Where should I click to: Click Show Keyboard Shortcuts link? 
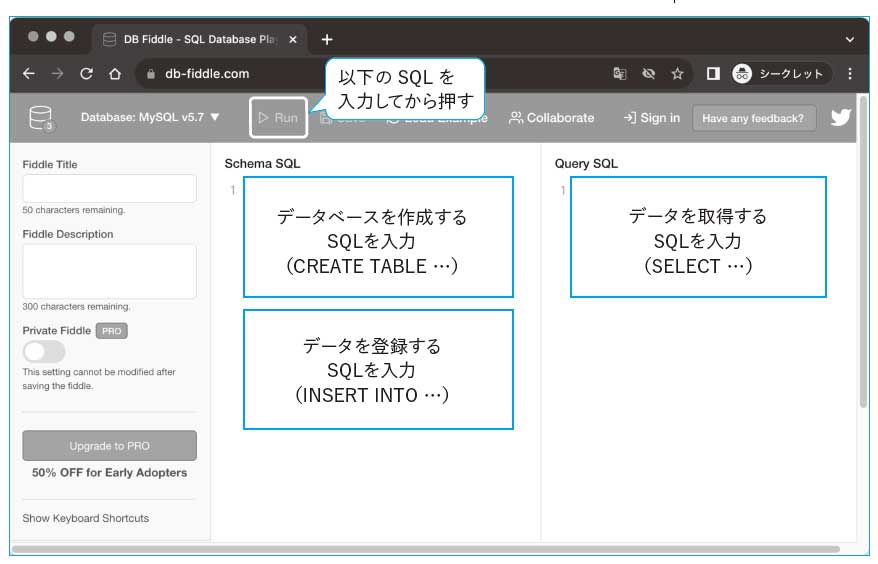point(86,518)
